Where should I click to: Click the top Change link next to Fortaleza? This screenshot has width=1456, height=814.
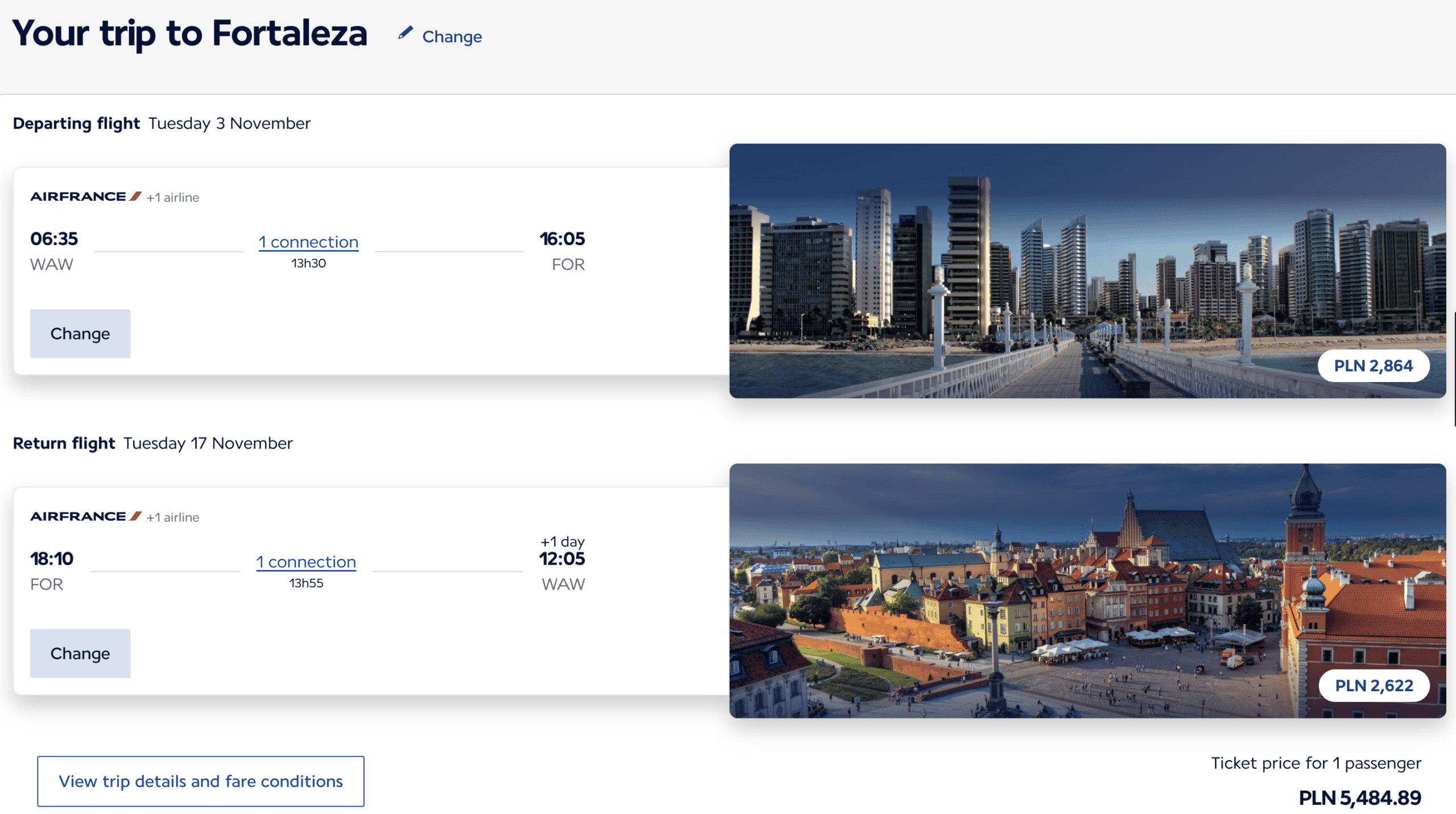tap(452, 37)
